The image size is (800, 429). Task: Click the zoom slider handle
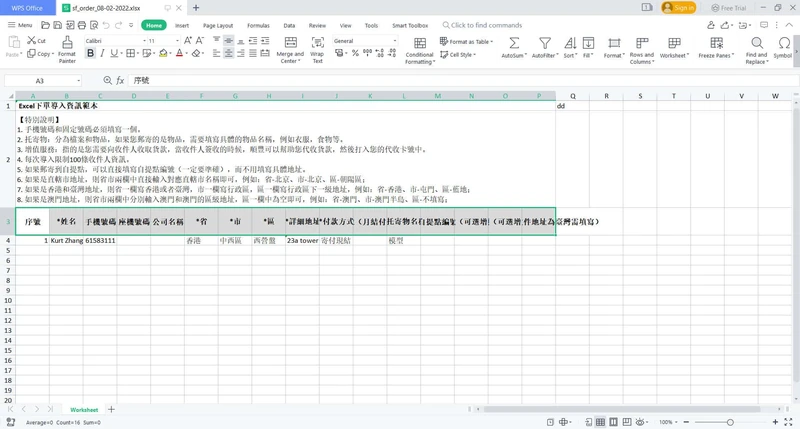click(x=730, y=422)
